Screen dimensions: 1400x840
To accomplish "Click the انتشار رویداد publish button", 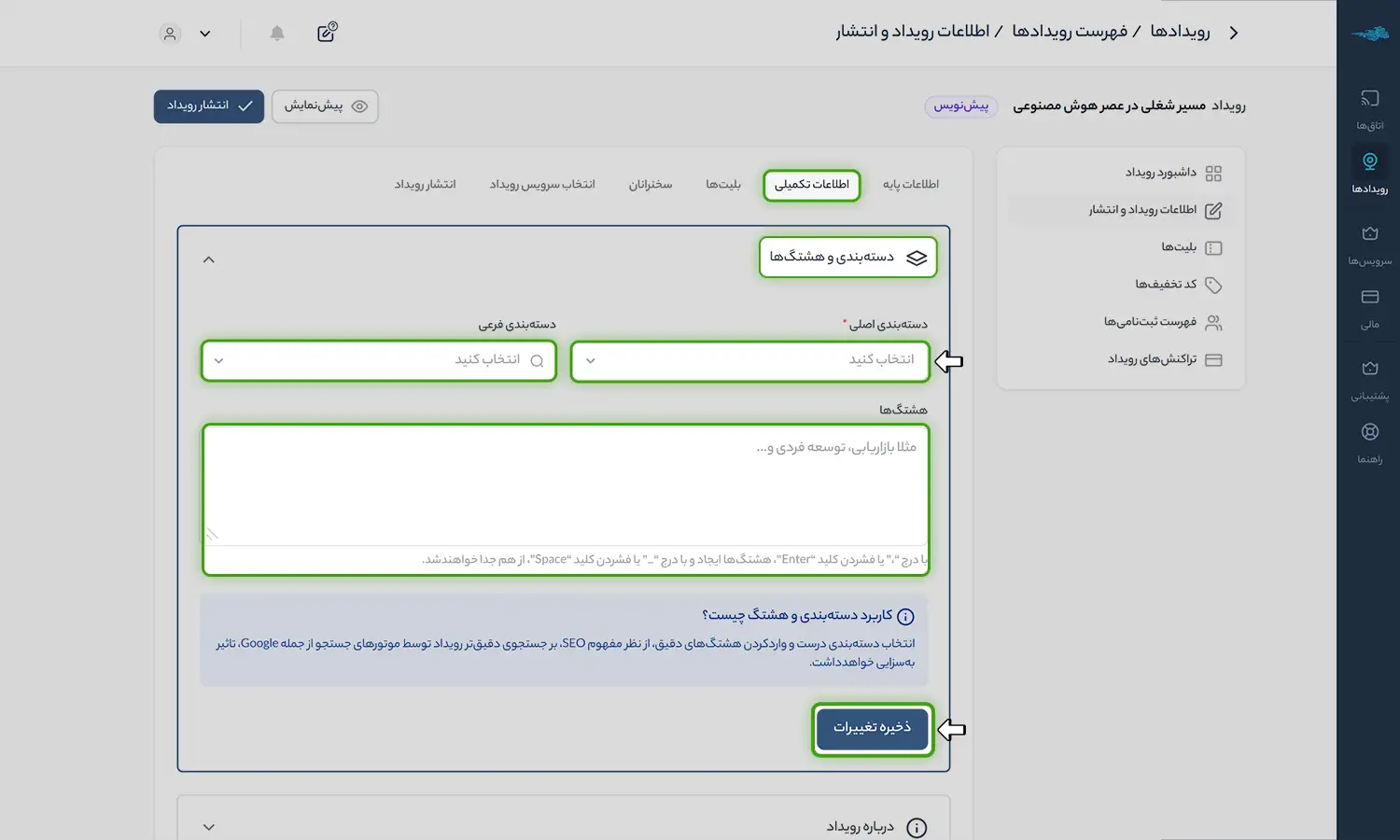I will [209, 106].
